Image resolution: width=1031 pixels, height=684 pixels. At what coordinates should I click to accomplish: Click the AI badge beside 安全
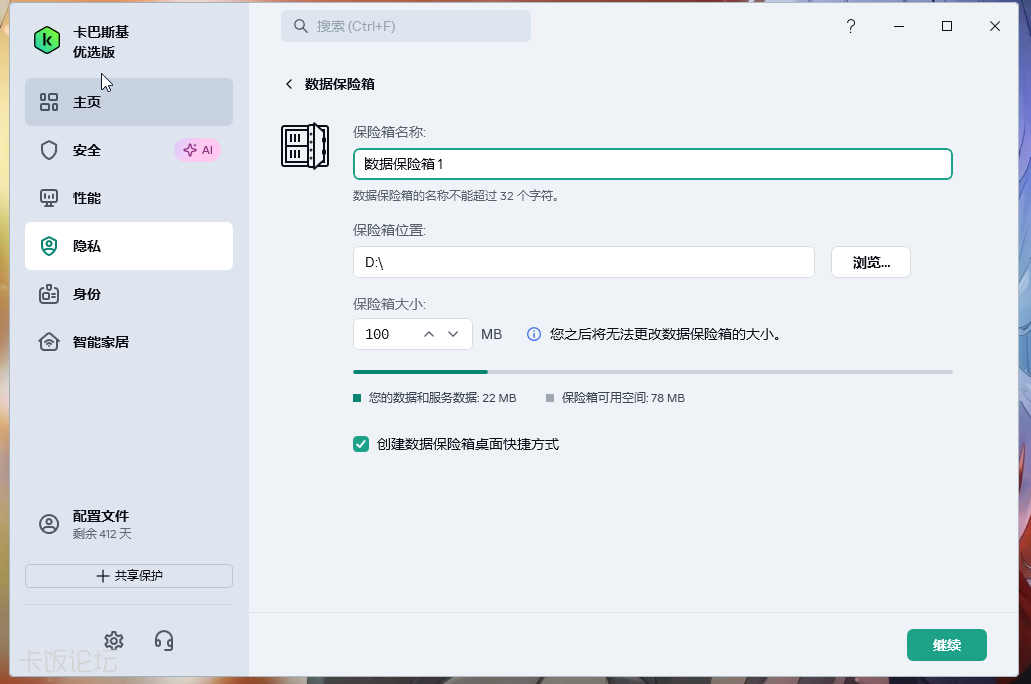click(198, 150)
